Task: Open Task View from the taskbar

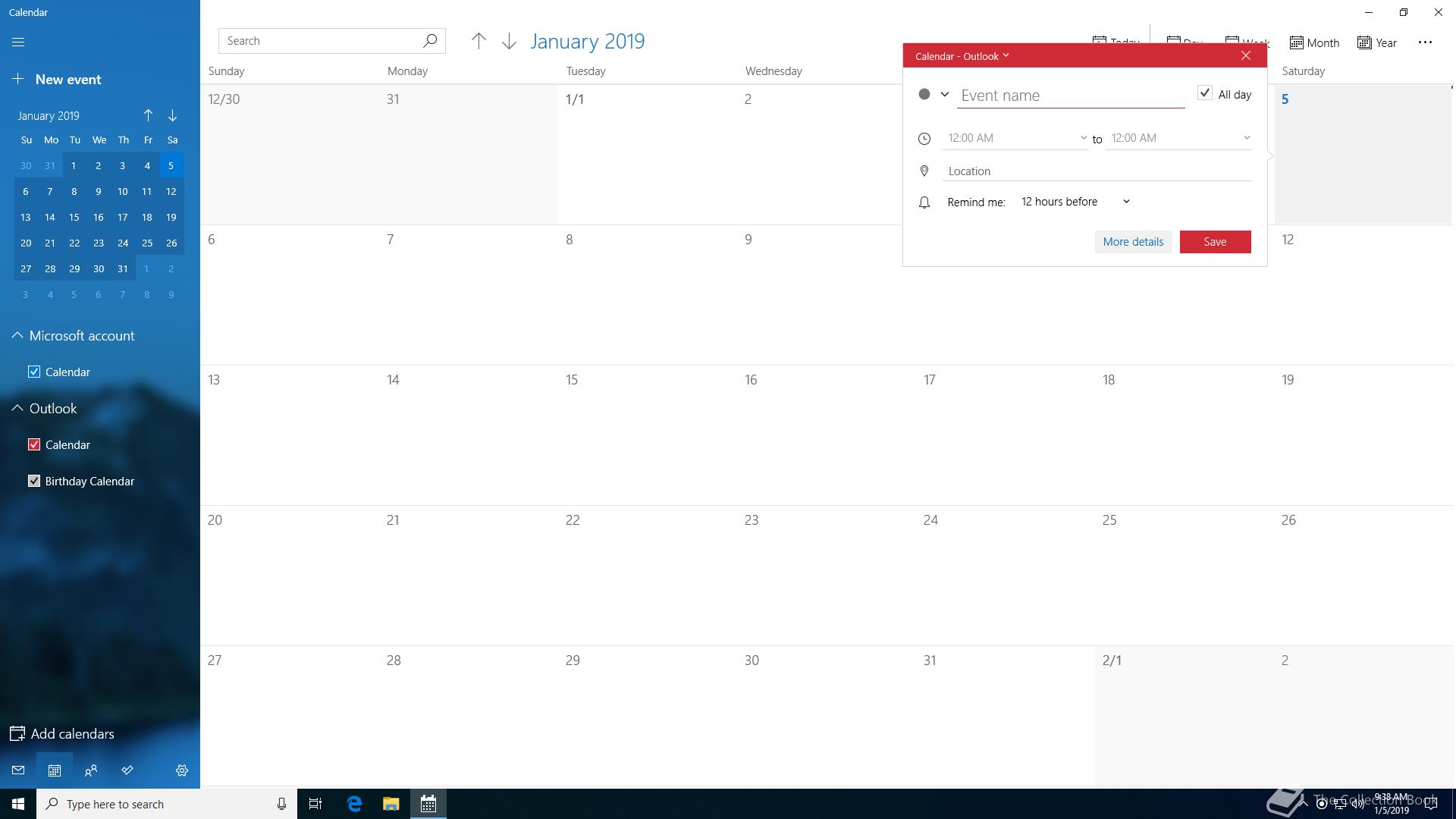Action: (x=315, y=804)
